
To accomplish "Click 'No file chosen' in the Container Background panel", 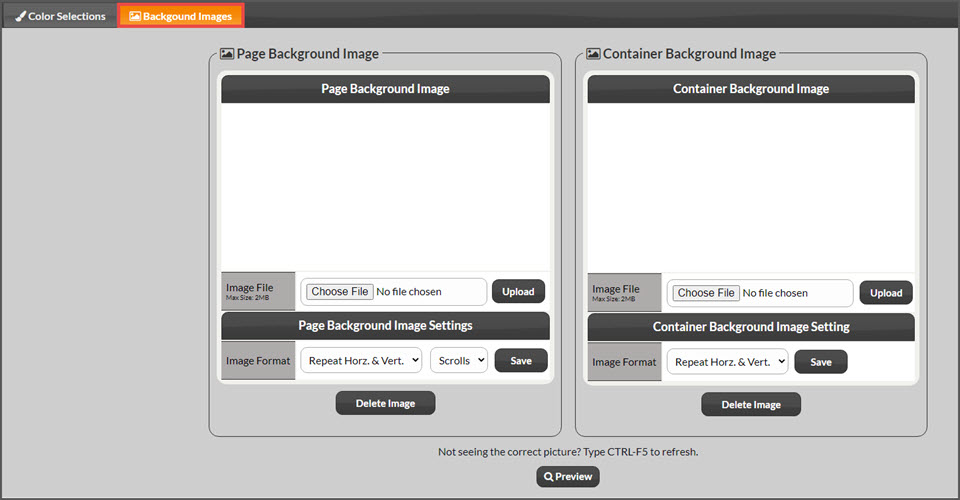I will 775,293.
